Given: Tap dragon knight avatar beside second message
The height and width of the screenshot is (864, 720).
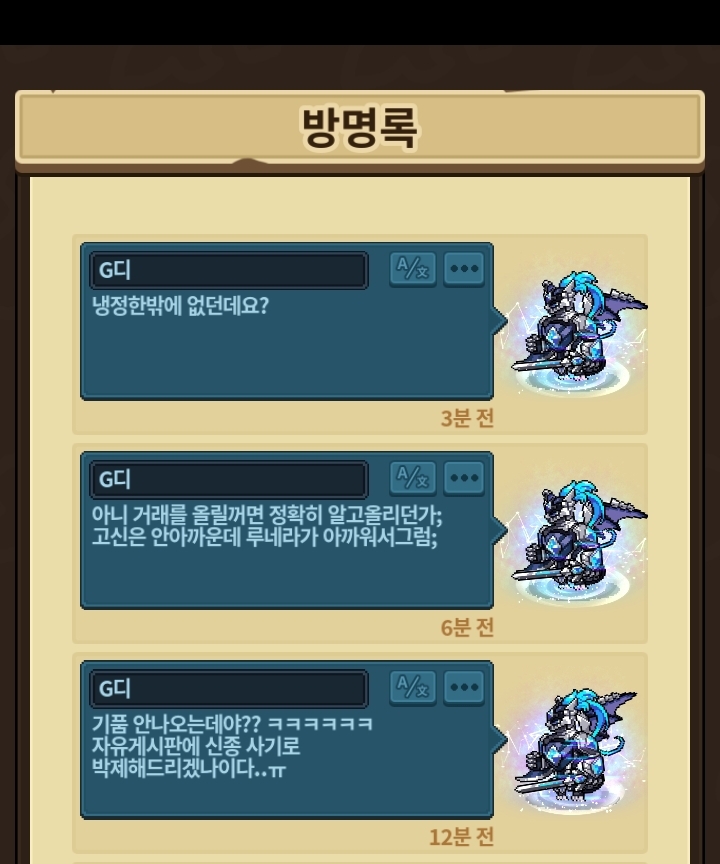Looking at the screenshot, I should click(x=575, y=540).
